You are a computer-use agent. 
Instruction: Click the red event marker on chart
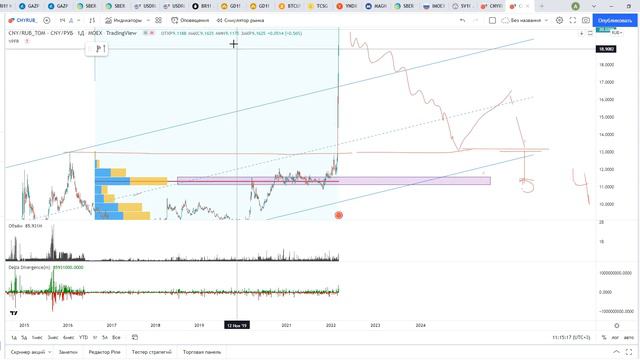[x=338, y=215]
